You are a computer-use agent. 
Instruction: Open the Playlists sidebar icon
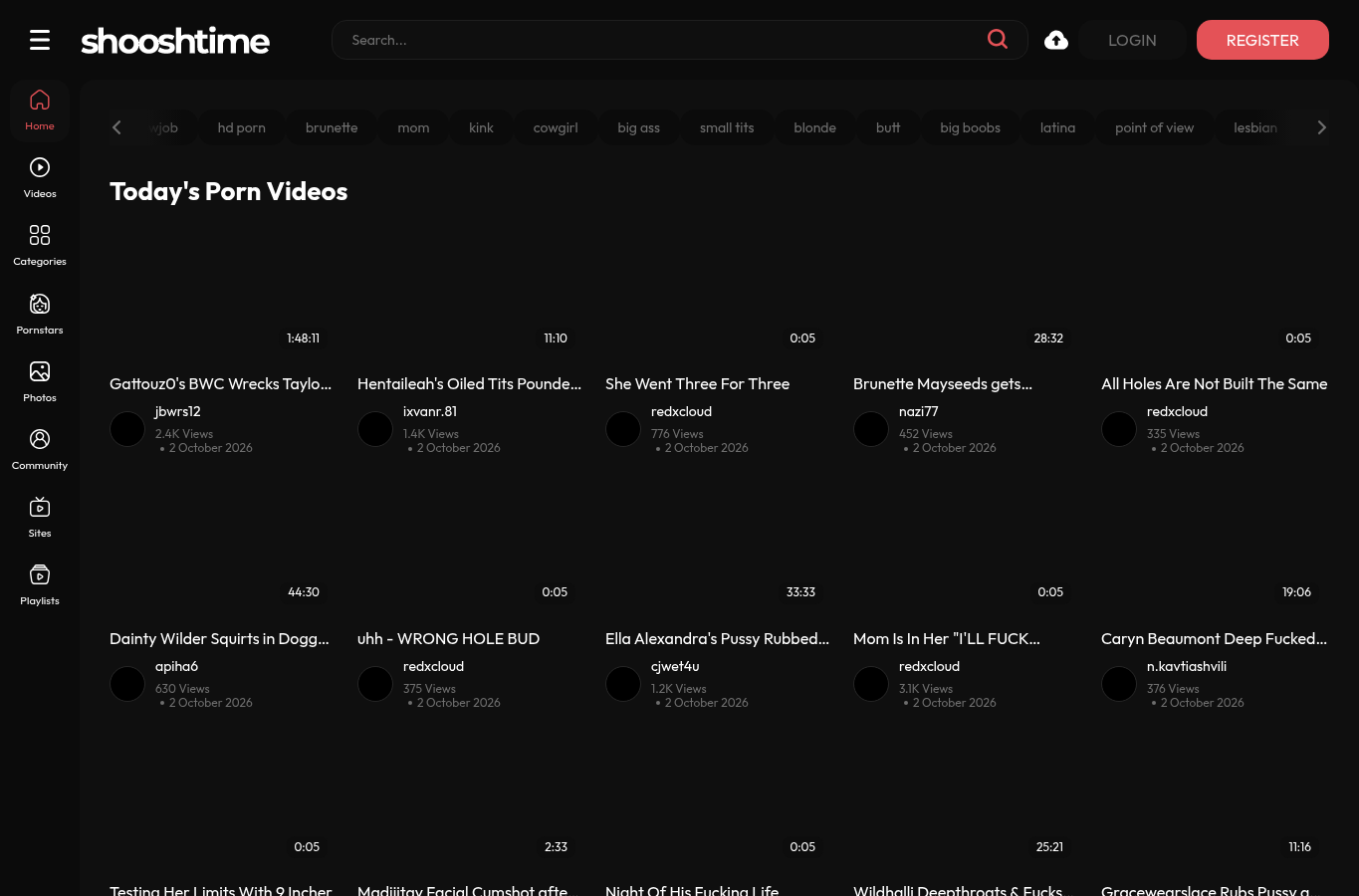pos(40,574)
